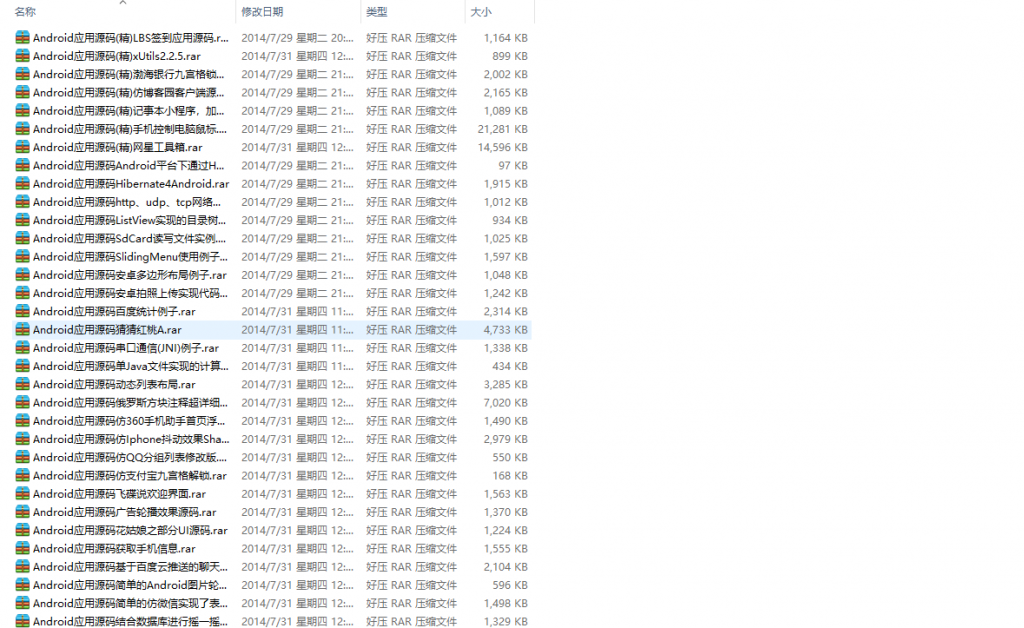1024x628 pixels.
Task: Click the archive icon for 动态列表布局.rar
Action: point(22,384)
